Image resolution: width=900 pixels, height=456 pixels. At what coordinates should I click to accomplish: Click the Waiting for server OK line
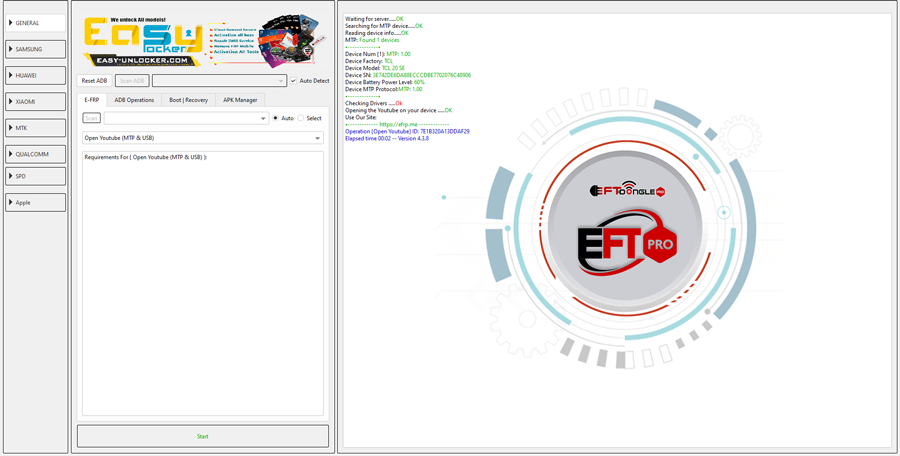374,19
